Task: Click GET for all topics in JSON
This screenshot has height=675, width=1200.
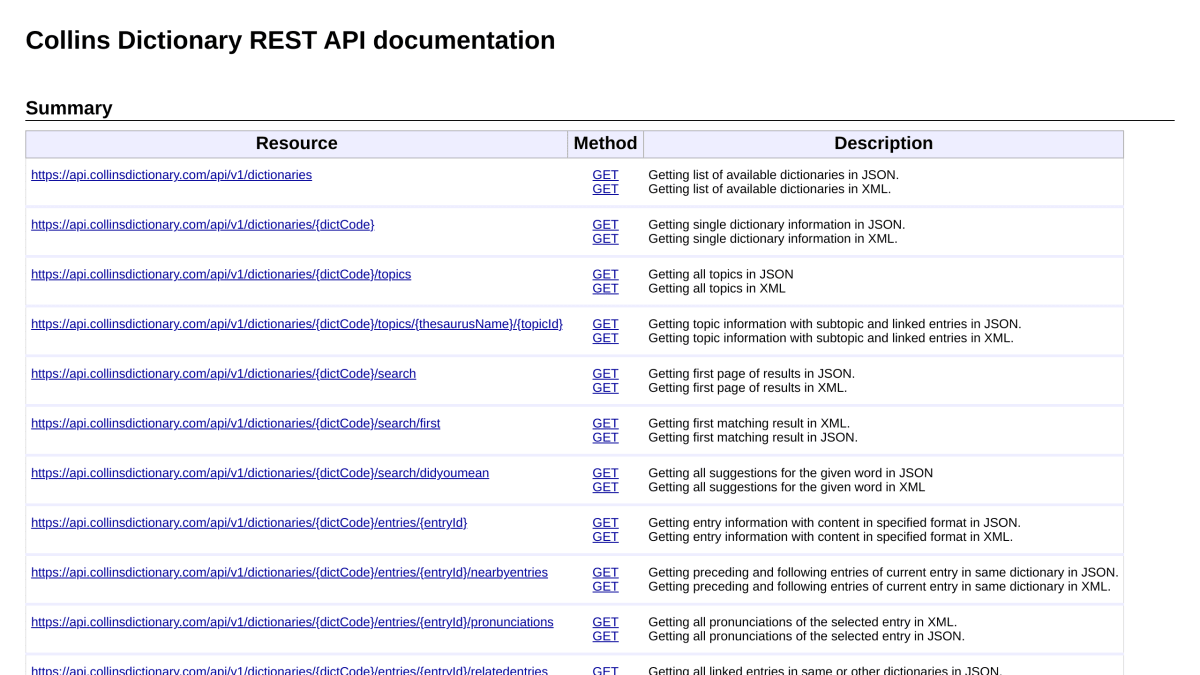Action: click(x=605, y=274)
